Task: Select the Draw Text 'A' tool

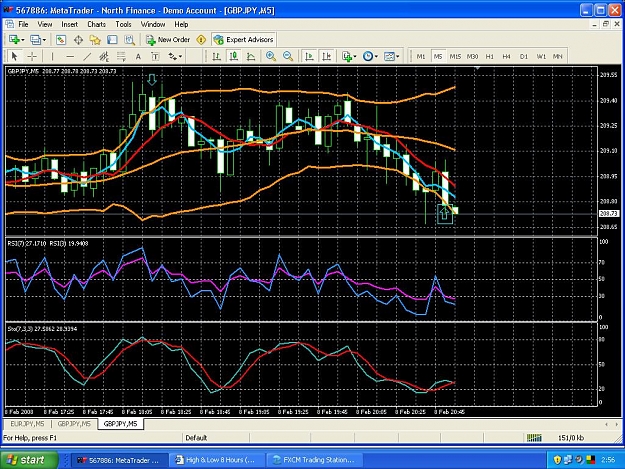Action: 138,57
